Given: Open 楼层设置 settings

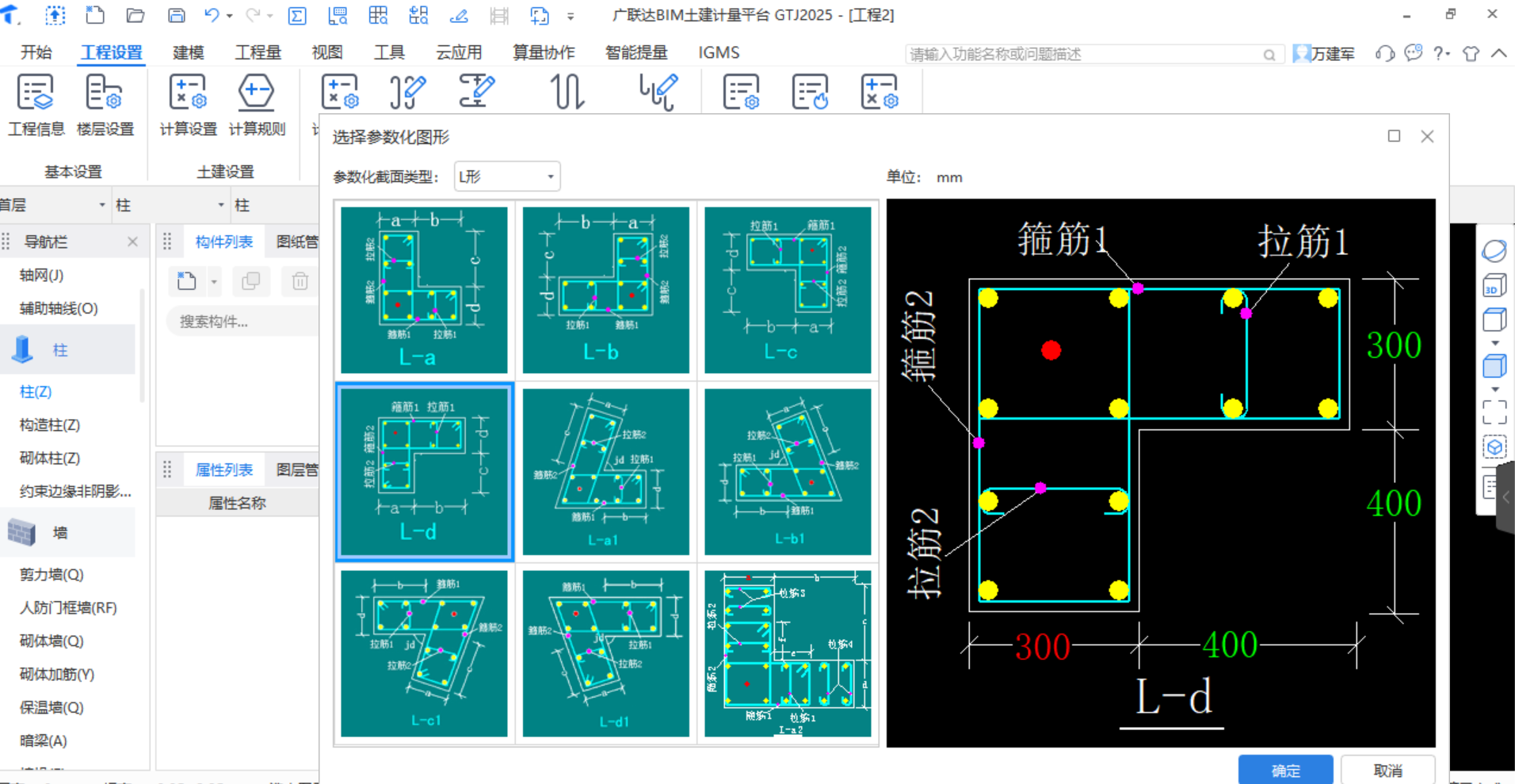Looking at the screenshot, I should pyautogui.click(x=106, y=107).
